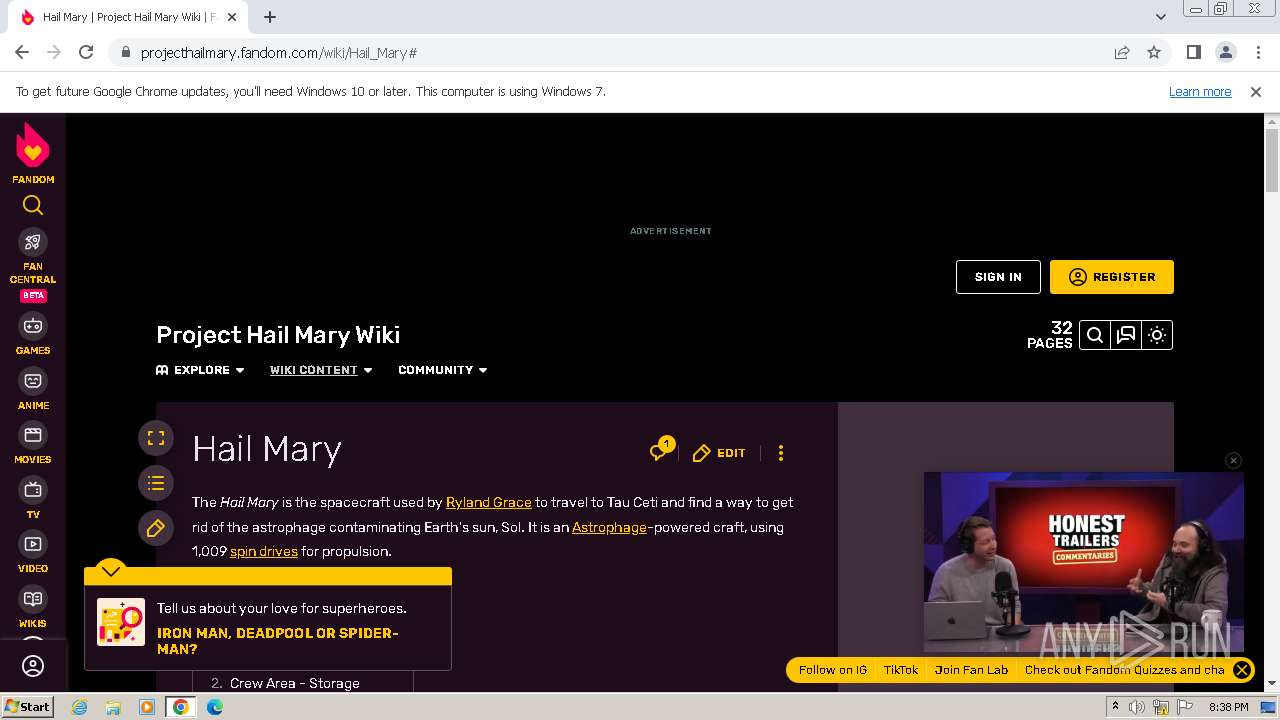Open the TV section icon
The image size is (1280, 720).
tap(33, 490)
